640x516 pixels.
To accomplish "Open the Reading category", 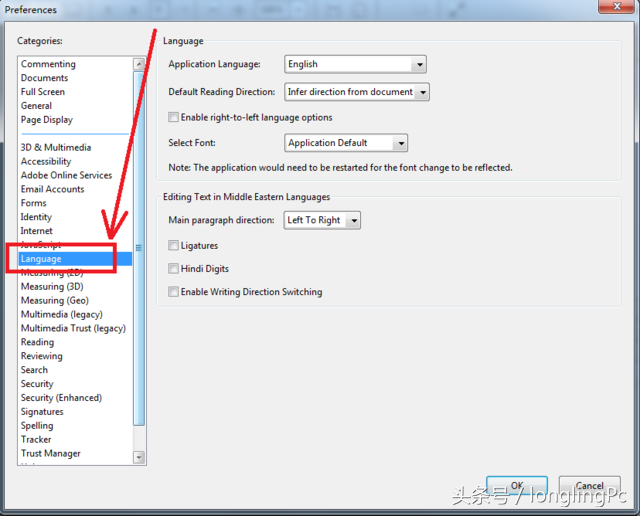I will (38, 342).
